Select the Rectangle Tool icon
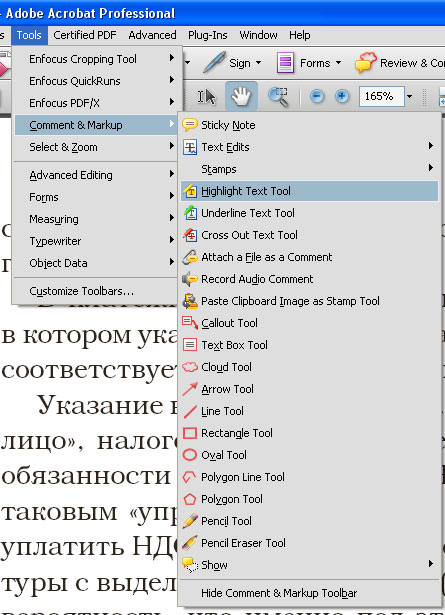Viewport: 445px width, 615px height. [190, 433]
